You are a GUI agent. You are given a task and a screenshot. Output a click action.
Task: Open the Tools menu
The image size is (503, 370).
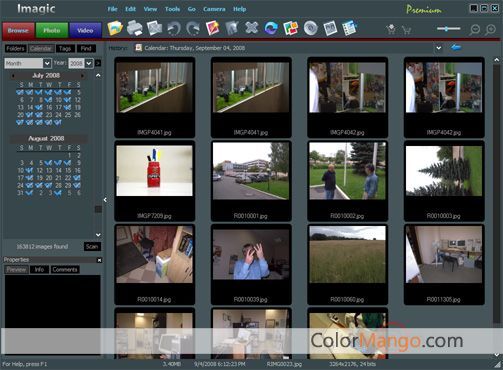tap(172, 9)
